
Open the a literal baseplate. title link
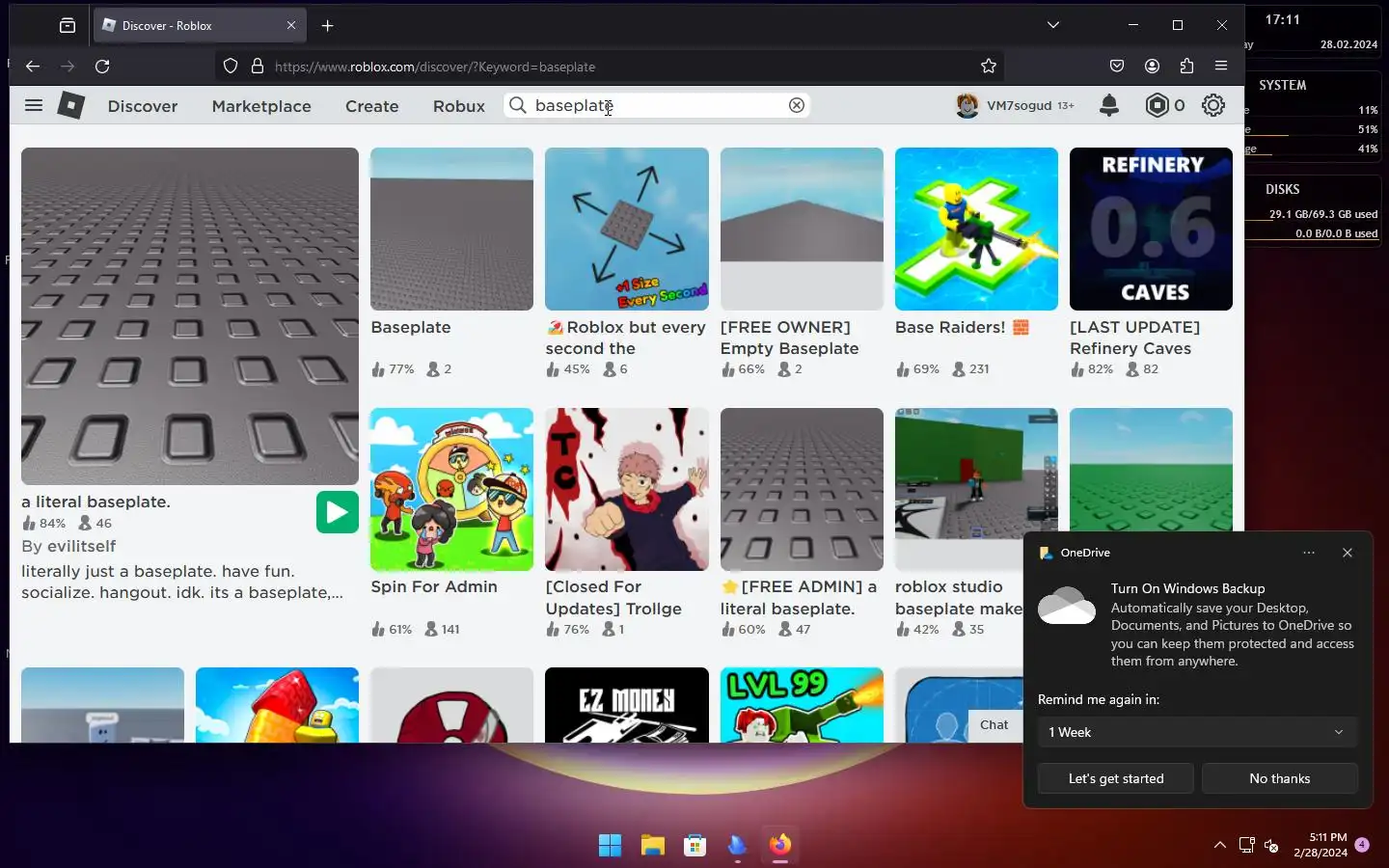tap(95, 502)
